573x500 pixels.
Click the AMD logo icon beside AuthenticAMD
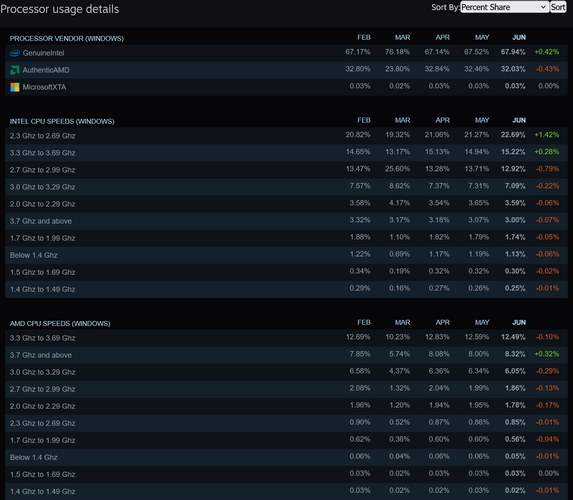coord(15,70)
